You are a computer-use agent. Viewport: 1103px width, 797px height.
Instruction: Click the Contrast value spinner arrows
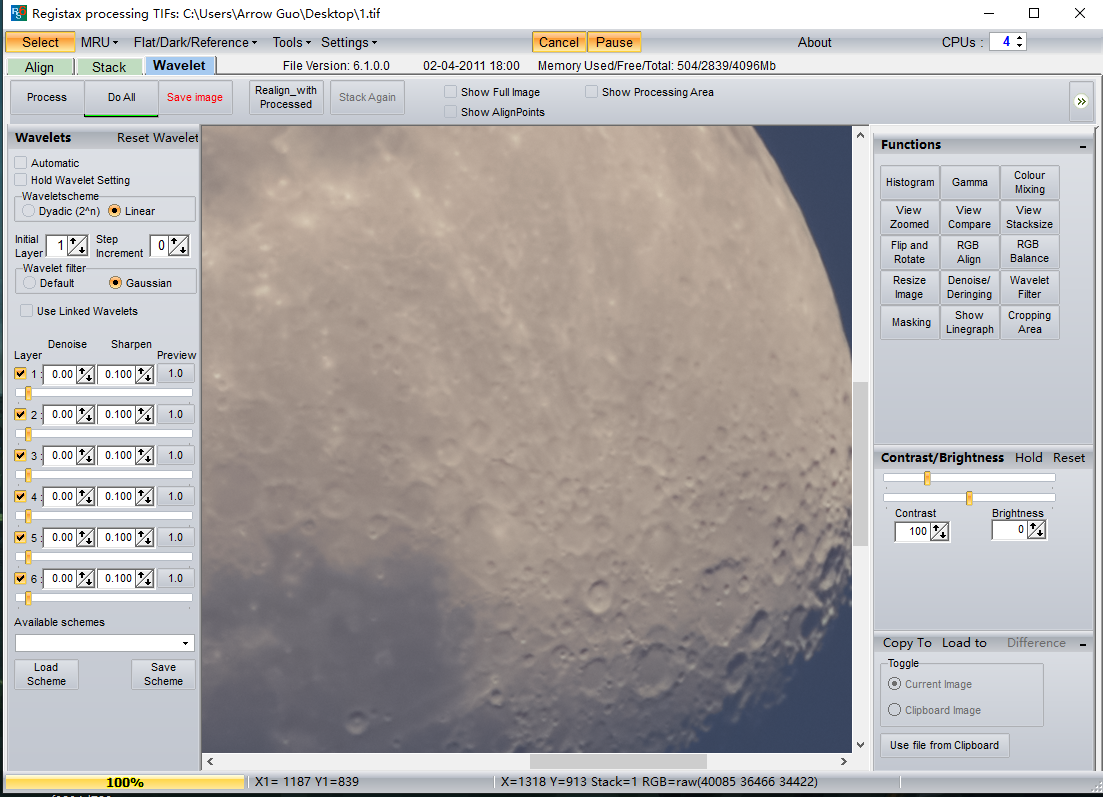939,532
